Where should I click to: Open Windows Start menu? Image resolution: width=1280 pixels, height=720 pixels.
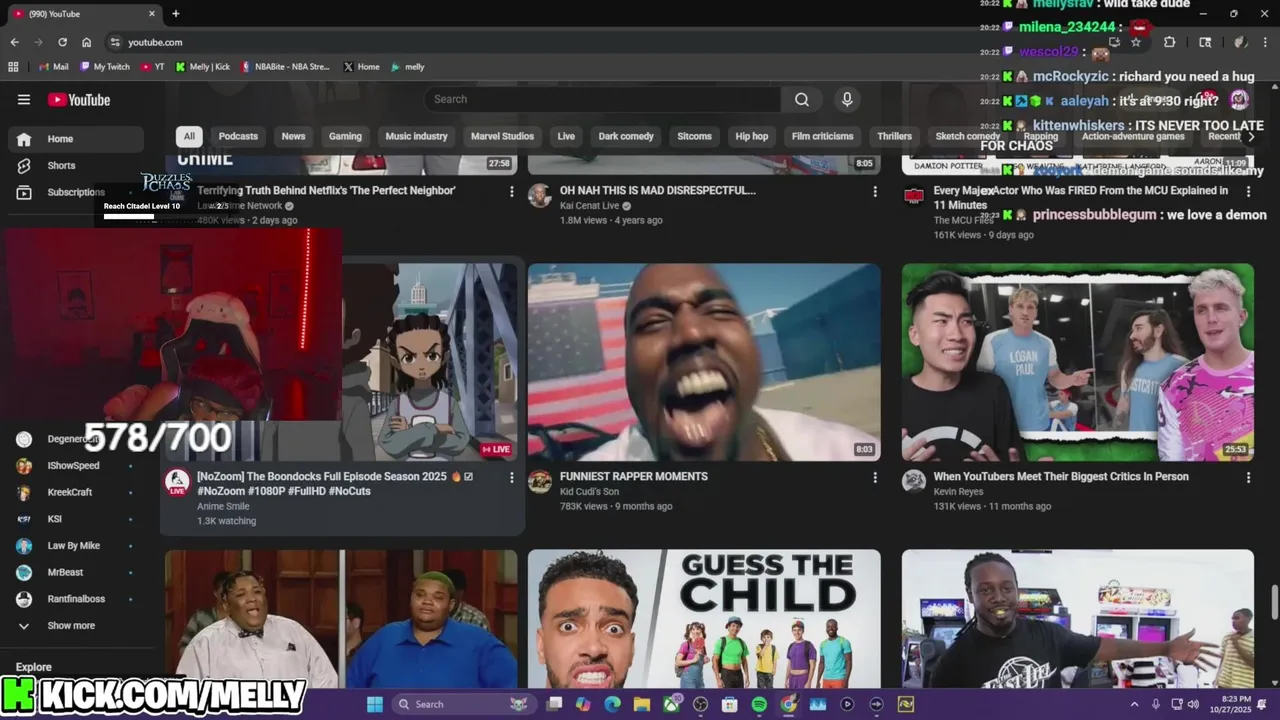coord(375,704)
